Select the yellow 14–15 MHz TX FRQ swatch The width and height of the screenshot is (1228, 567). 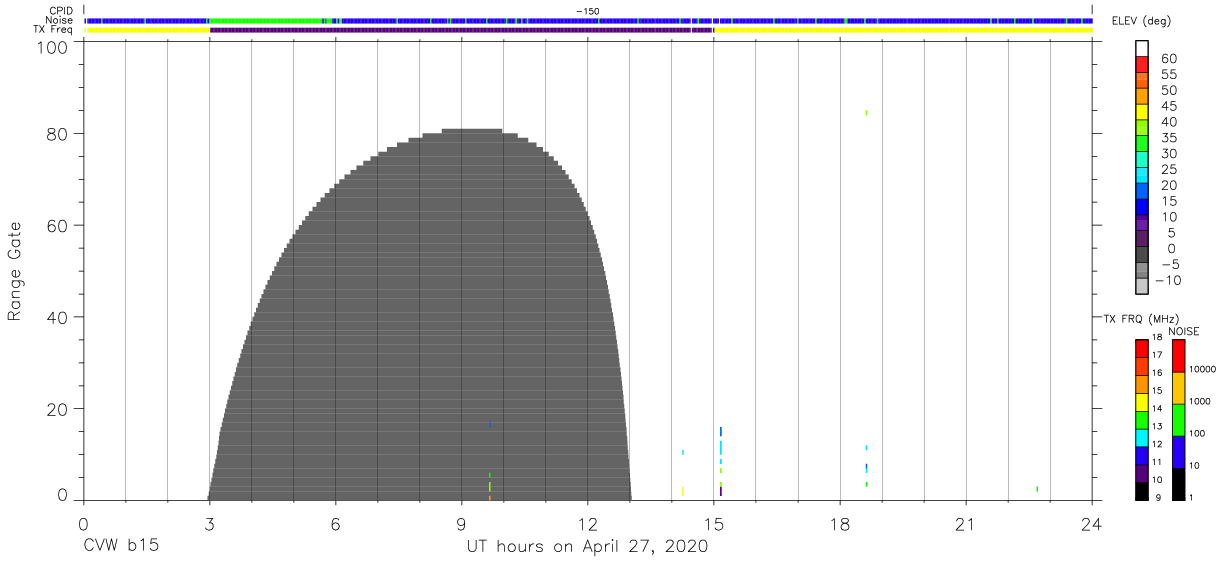(1141, 402)
